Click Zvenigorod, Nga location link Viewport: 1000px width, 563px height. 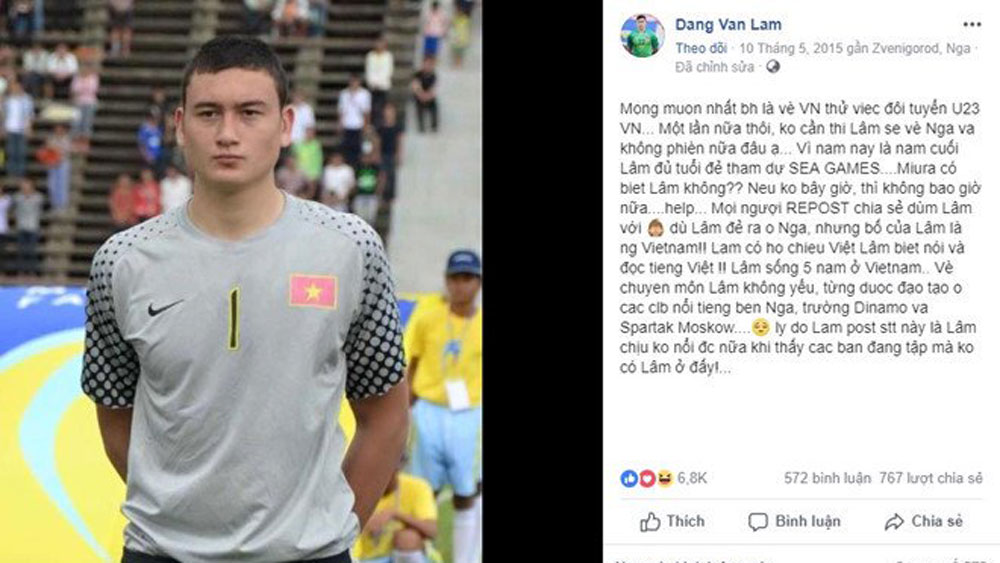(921, 48)
